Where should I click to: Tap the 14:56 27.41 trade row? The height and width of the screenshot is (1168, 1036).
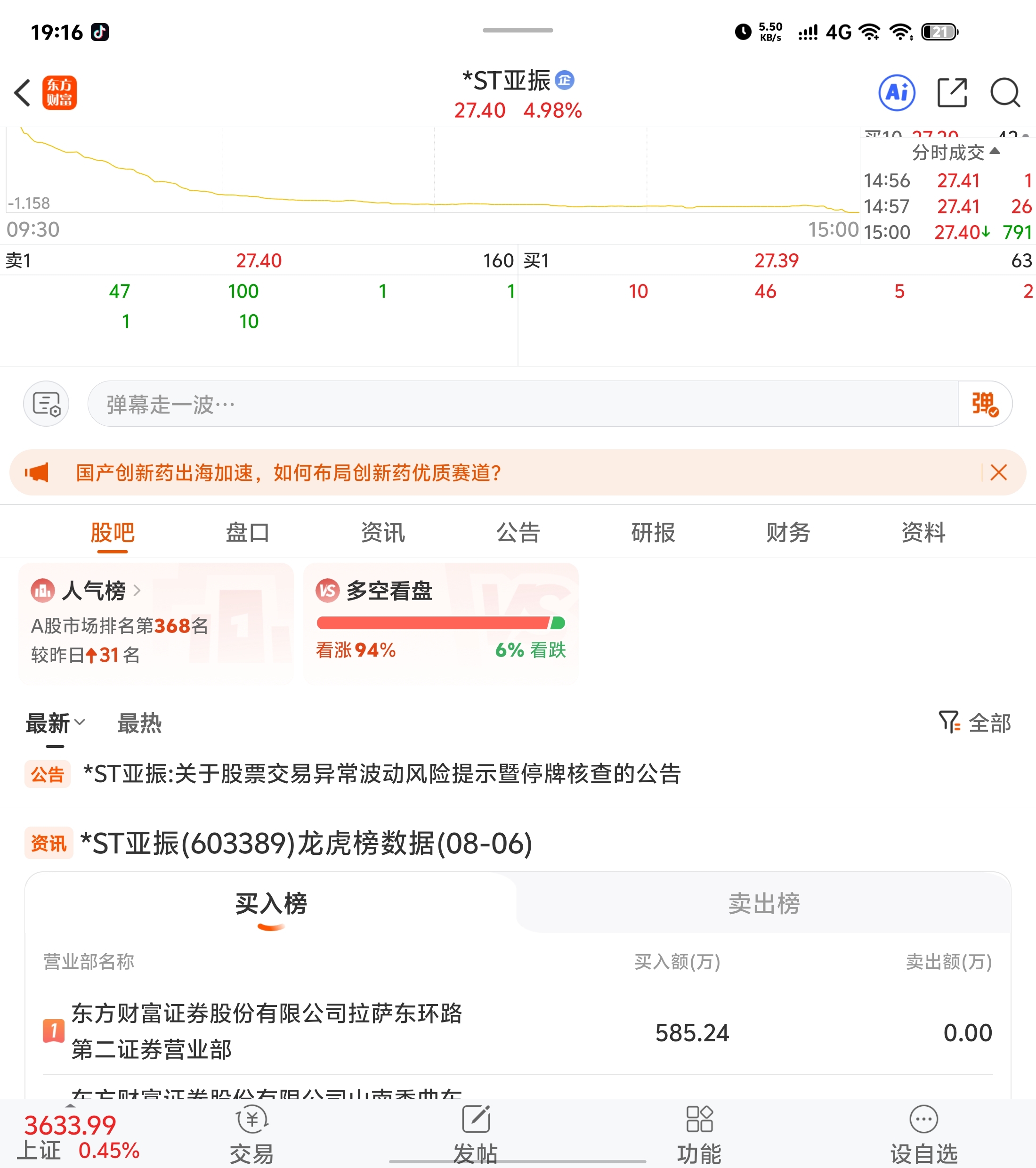[x=948, y=180]
